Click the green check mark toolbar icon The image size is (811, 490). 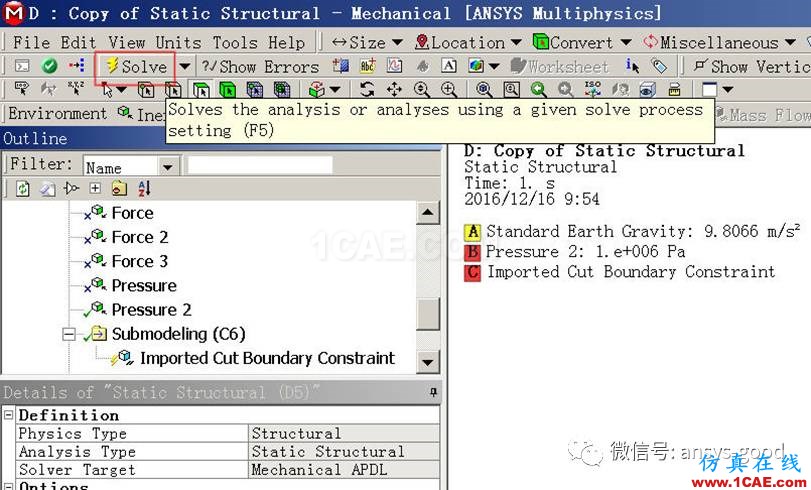point(50,66)
